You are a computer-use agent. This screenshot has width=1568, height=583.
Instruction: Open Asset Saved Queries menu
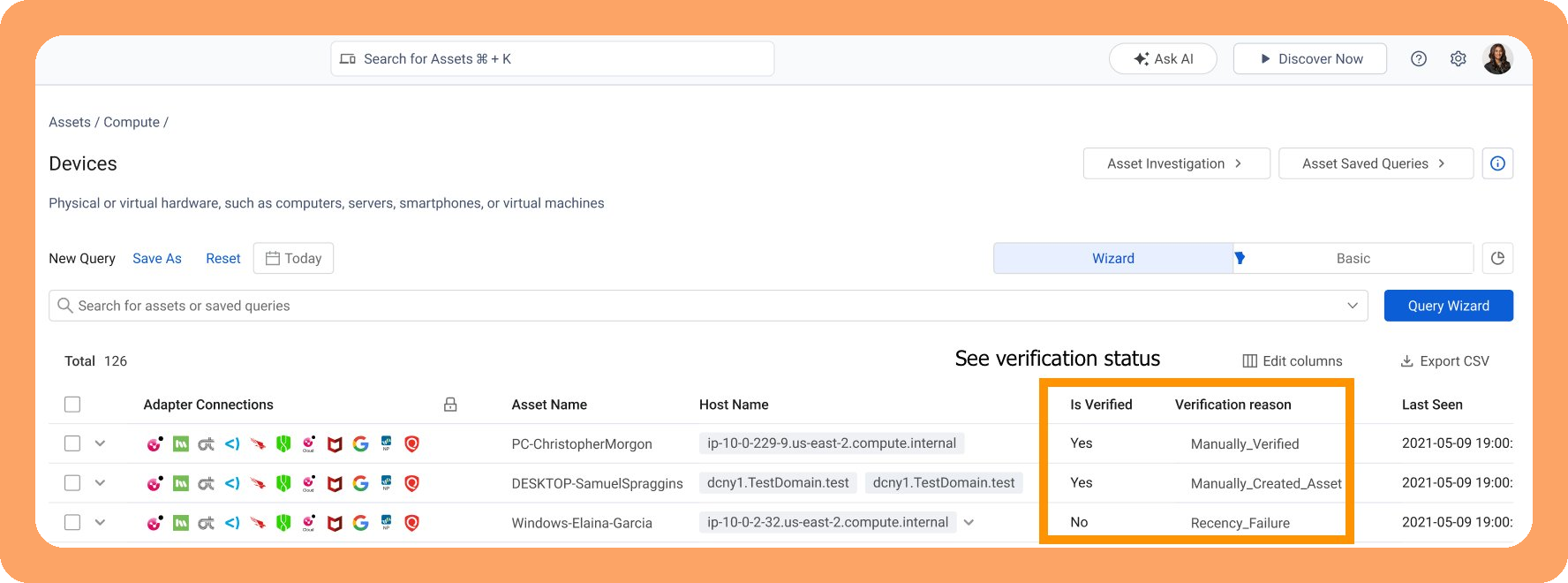pos(1376,163)
